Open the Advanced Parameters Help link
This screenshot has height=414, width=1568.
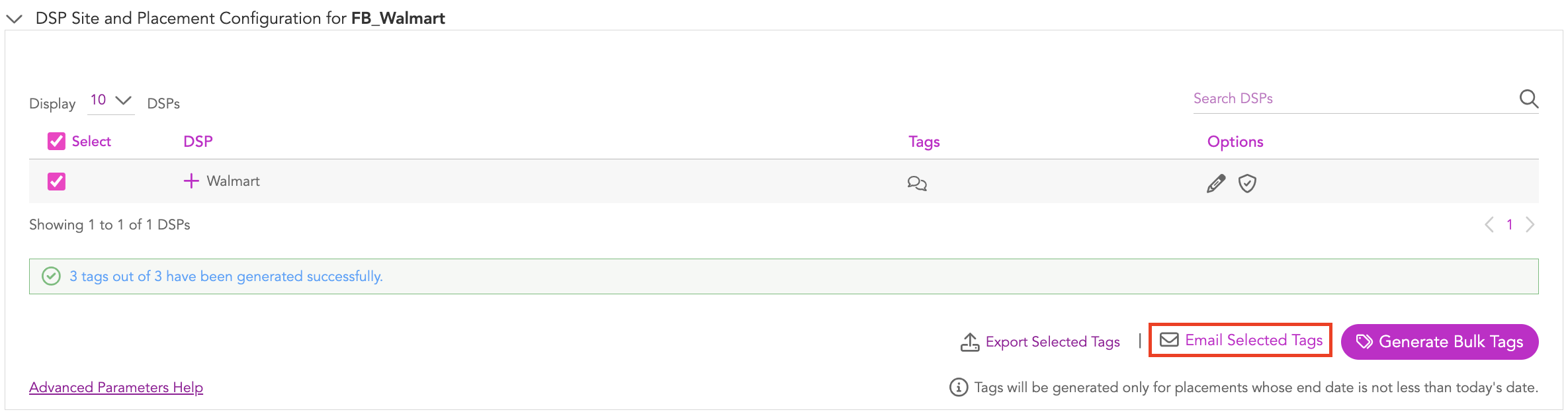click(116, 388)
